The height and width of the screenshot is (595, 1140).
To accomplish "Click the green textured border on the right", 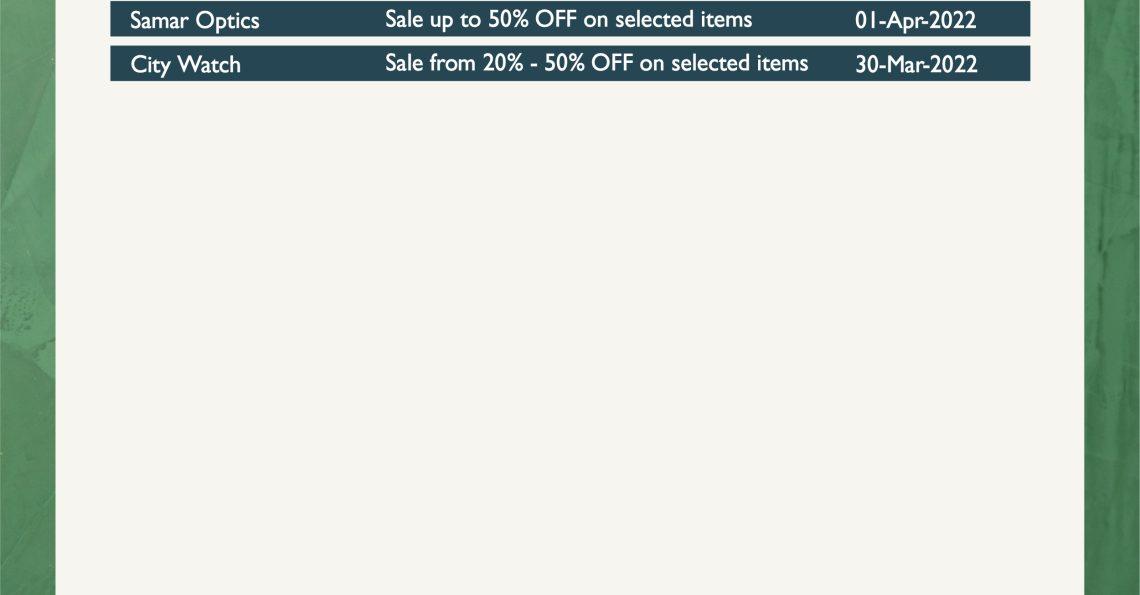I will pyautogui.click(x=1112, y=298).
